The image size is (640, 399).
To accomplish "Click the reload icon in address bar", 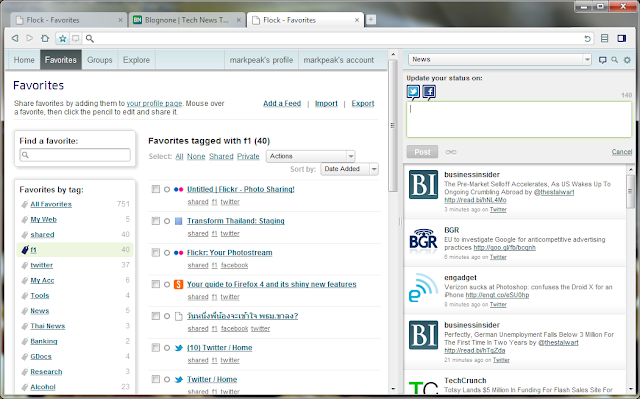I will click(x=587, y=39).
